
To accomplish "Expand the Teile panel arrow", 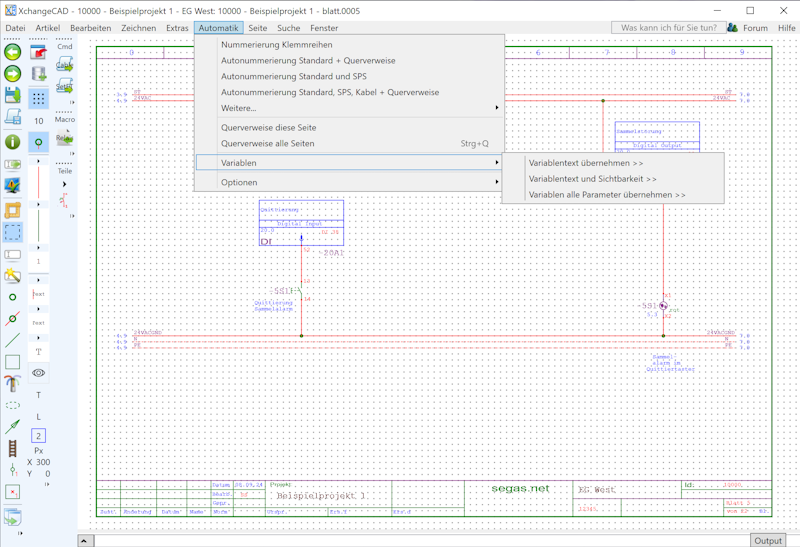I will 64,186.
